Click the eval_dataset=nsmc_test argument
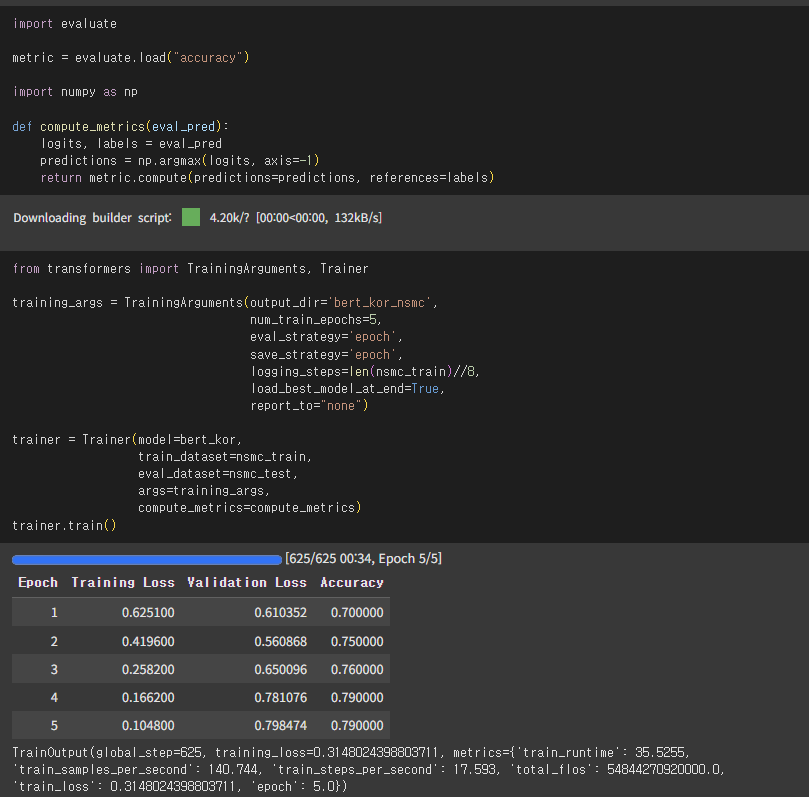This screenshot has height=797, width=809. pos(218,474)
